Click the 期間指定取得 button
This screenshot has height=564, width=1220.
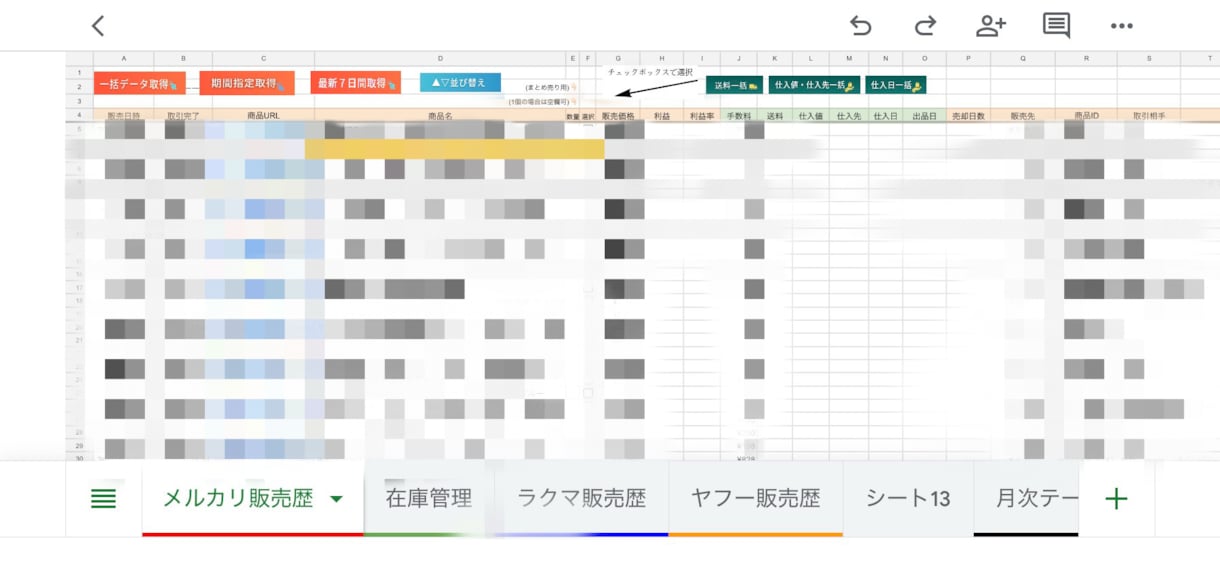point(247,84)
